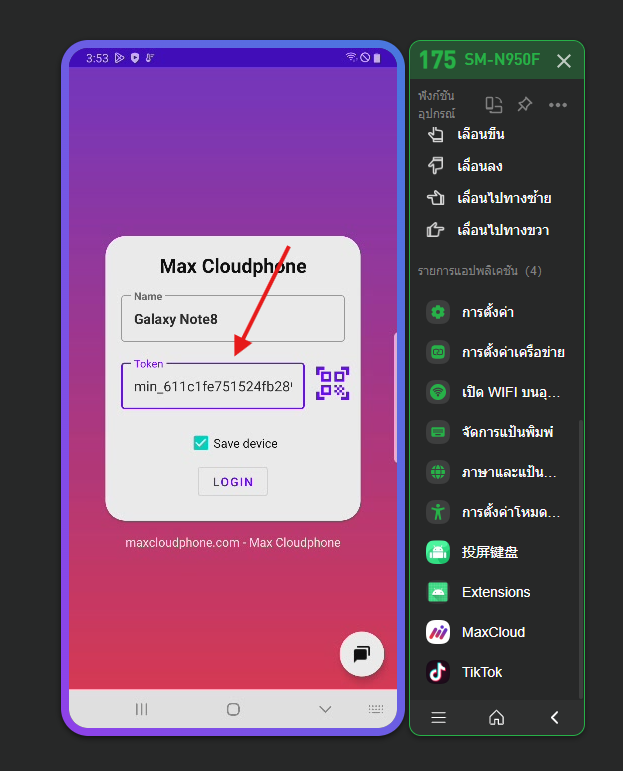The image size is (623, 771).
Task: Toggle the Save device checkbox
Action: pyautogui.click(x=201, y=443)
